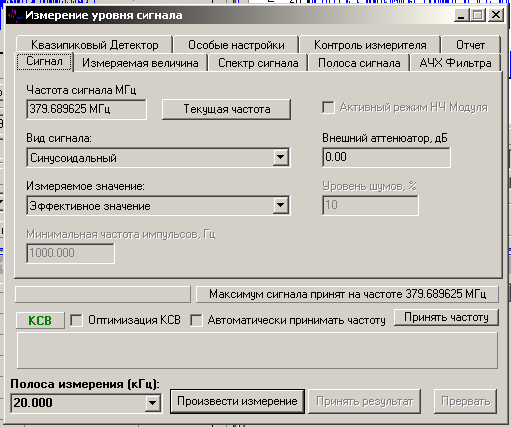Expand the Полоса измерения dropdown
Viewport: 511px width, 427px height.
152,403
